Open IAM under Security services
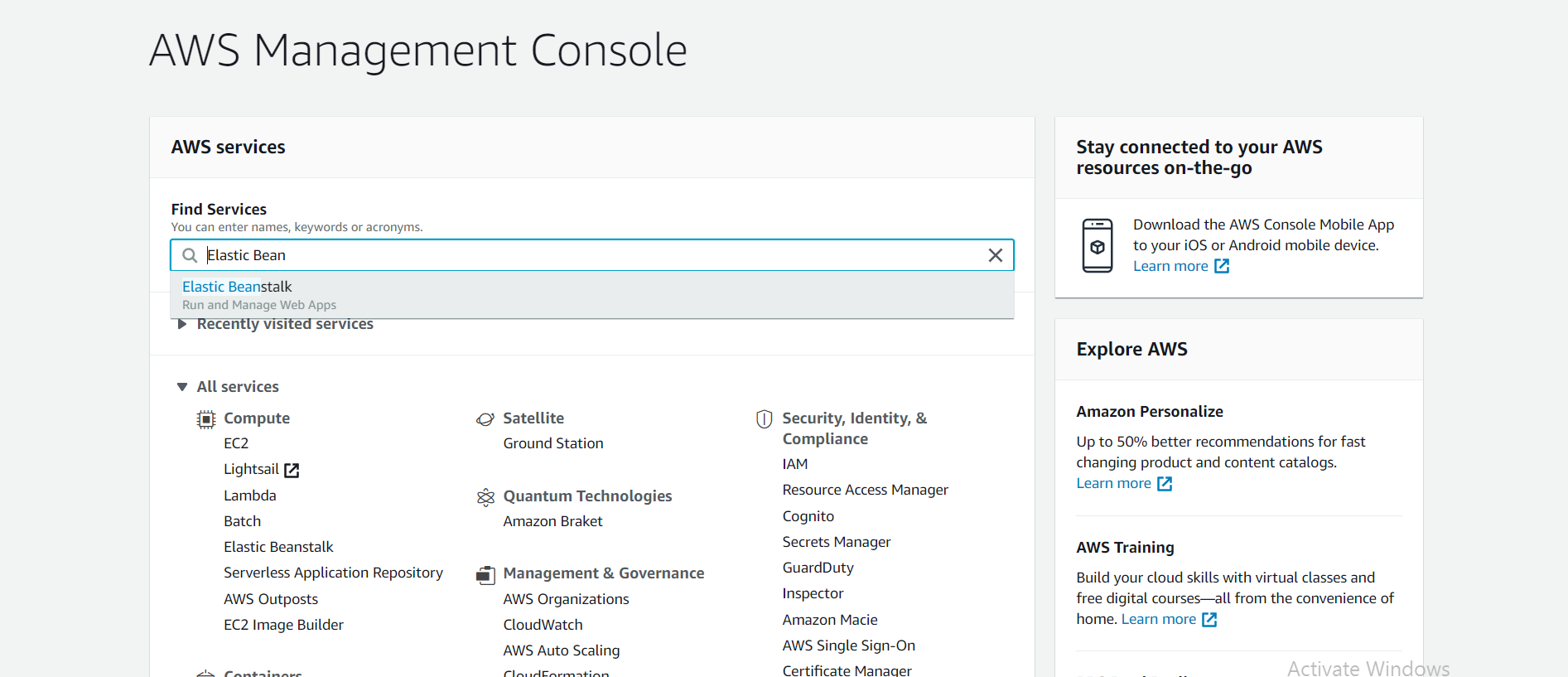The image size is (1568, 677). tap(795, 464)
